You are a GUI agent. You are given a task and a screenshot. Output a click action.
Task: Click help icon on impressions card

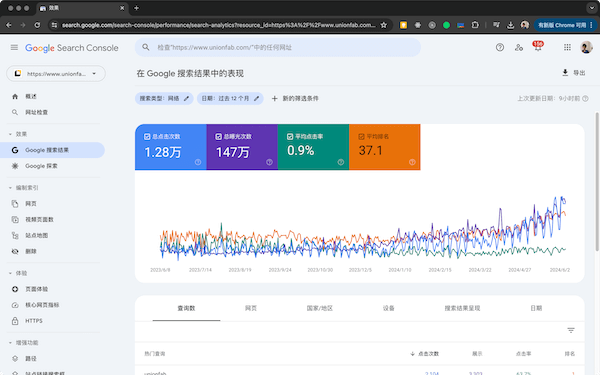269,162
